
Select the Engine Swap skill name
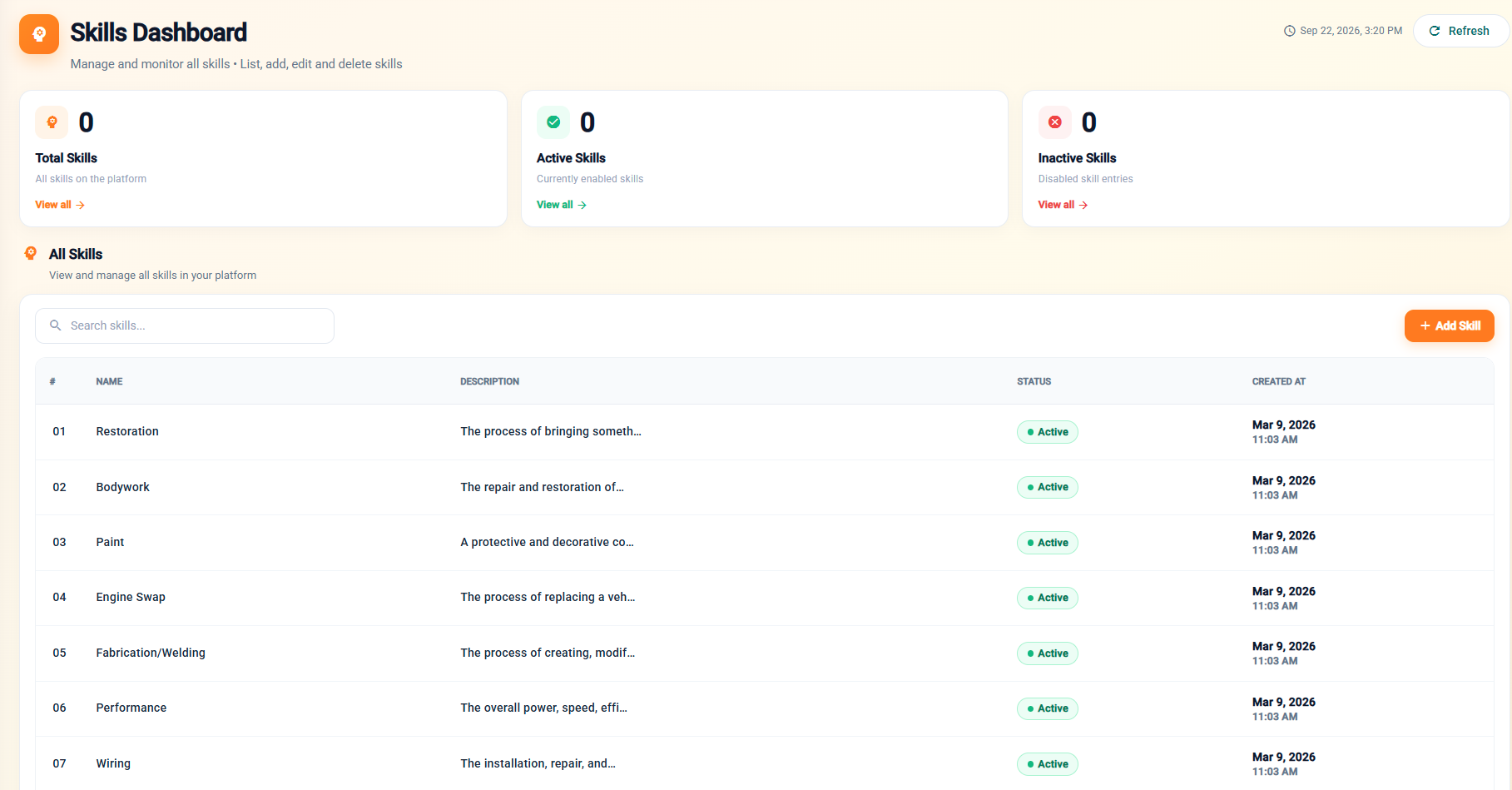tap(131, 597)
